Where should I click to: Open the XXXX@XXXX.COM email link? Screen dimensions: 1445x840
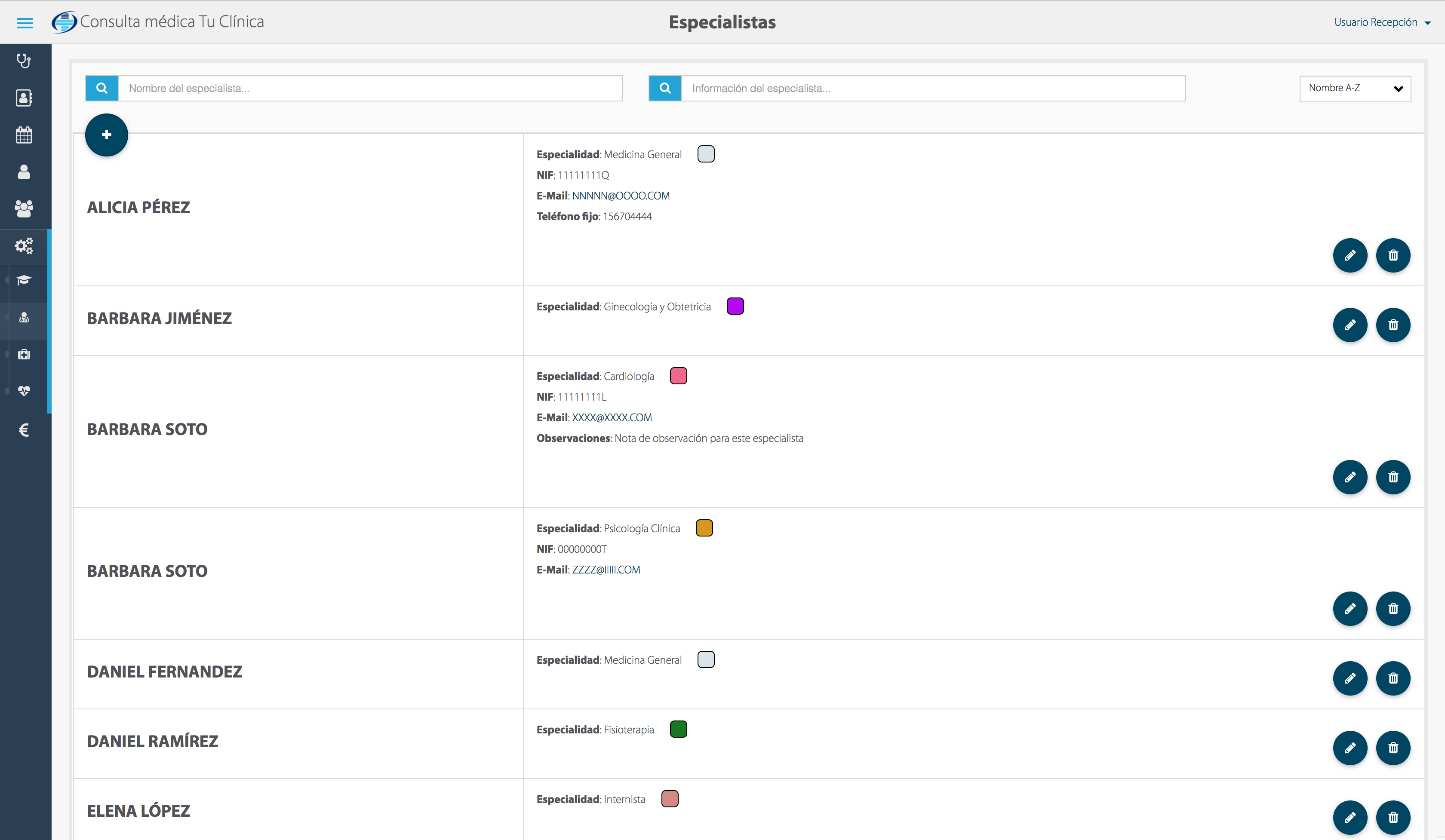click(611, 418)
